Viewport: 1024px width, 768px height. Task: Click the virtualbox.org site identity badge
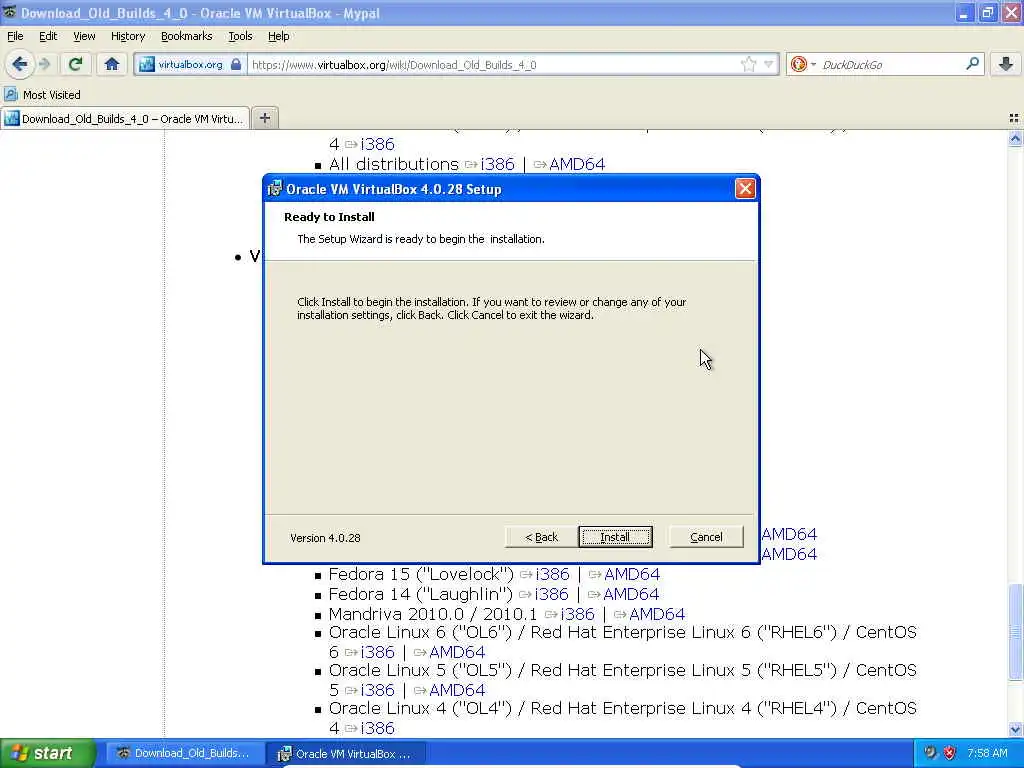click(x=190, y=65)
